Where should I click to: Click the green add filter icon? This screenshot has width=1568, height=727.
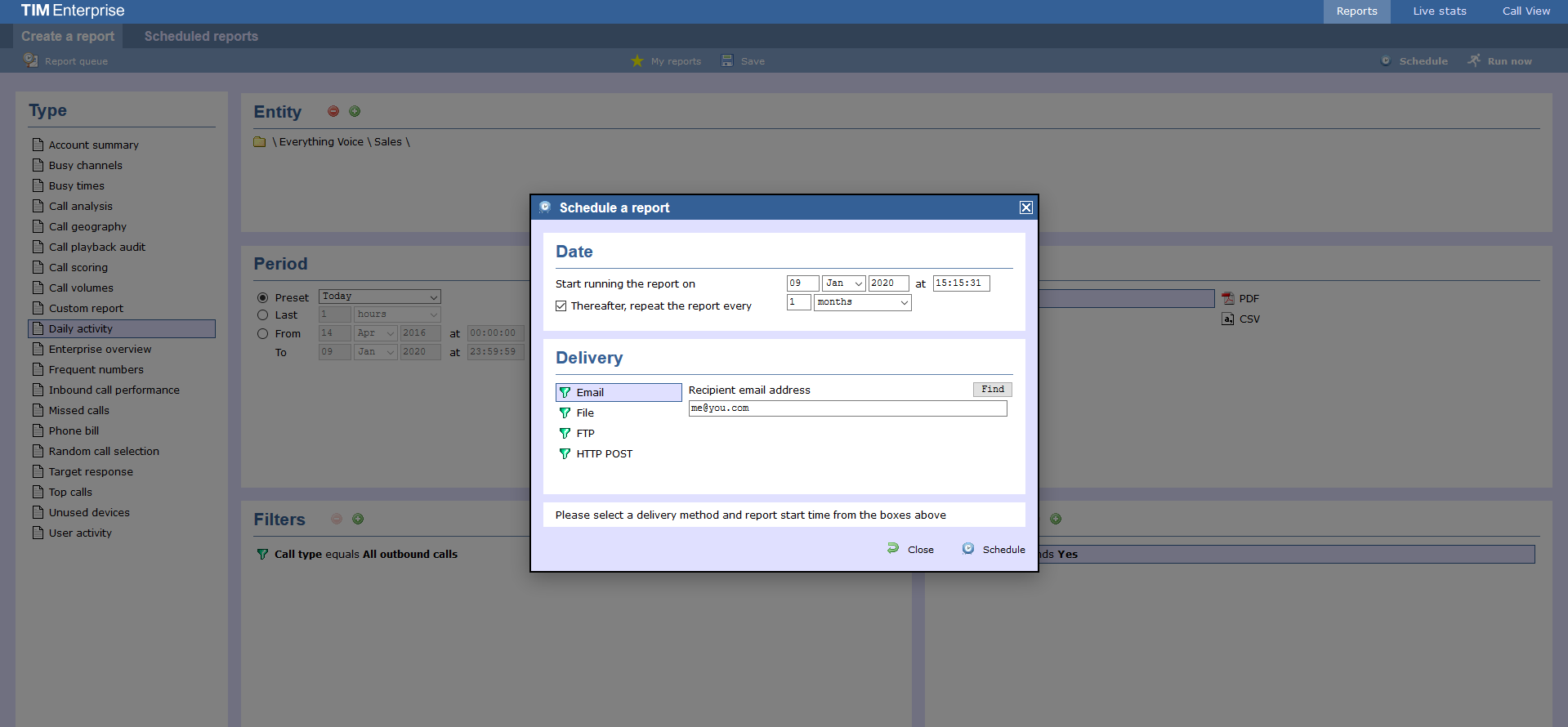point(358,519)
